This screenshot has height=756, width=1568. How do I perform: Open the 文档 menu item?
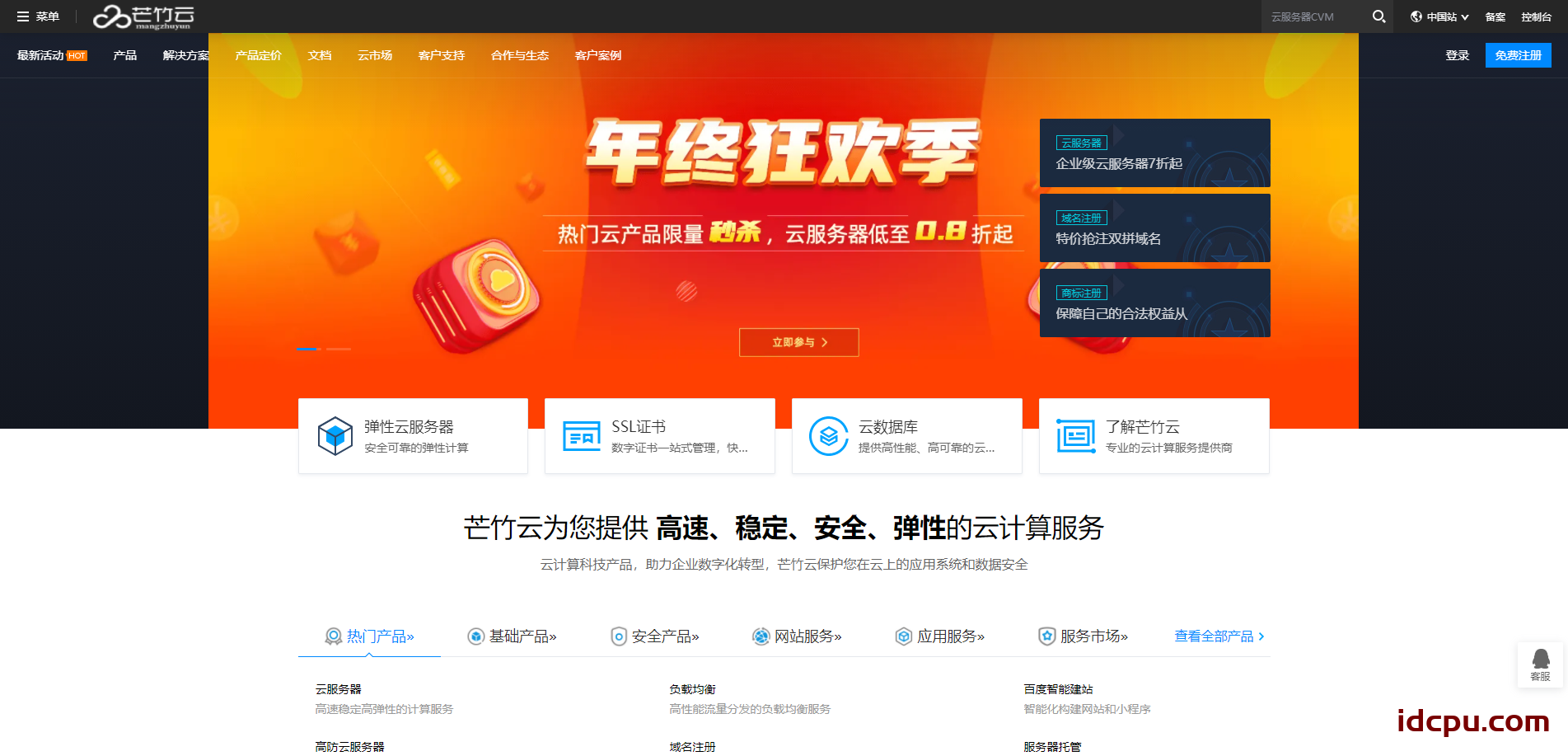[320, 55]
